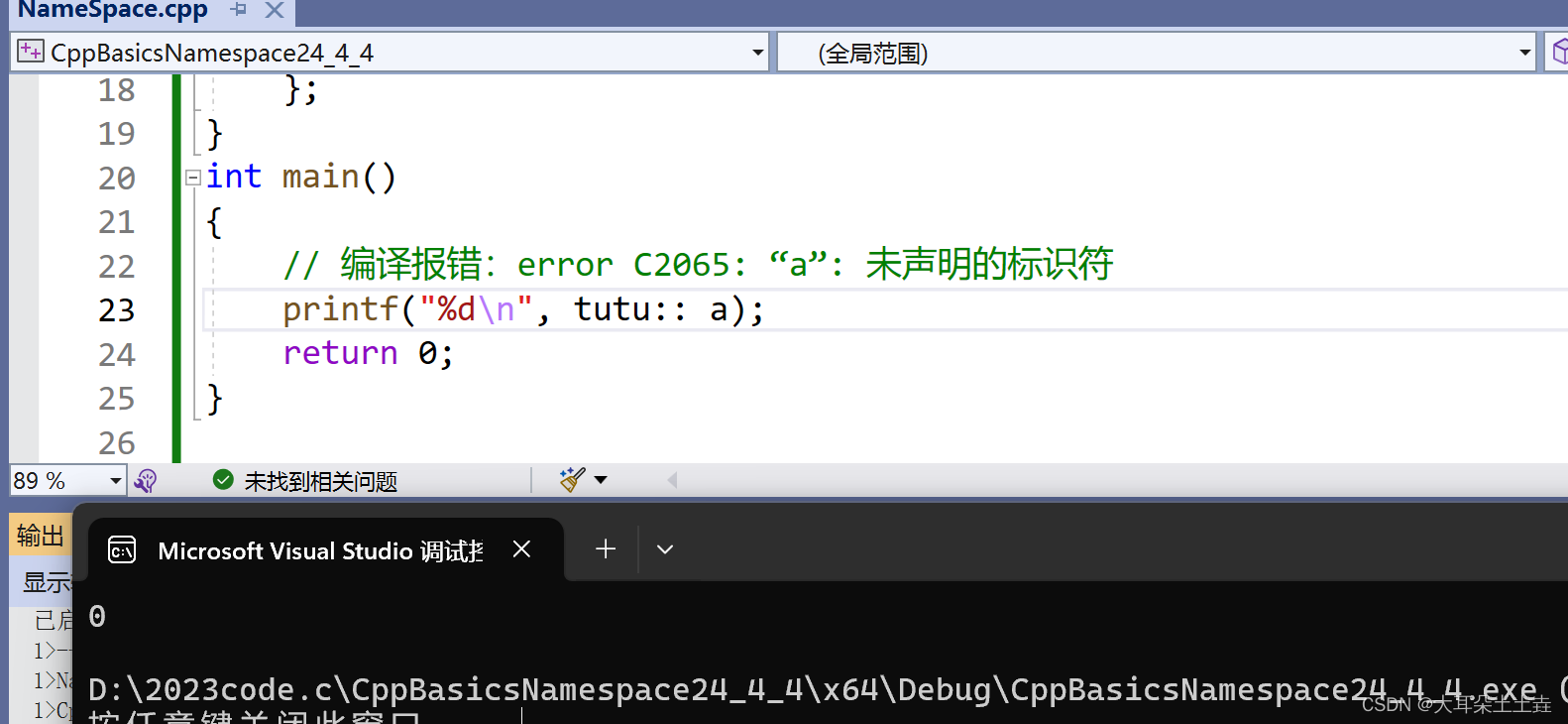Click the member cube icon in the navigation bar

click(1559, 52)
